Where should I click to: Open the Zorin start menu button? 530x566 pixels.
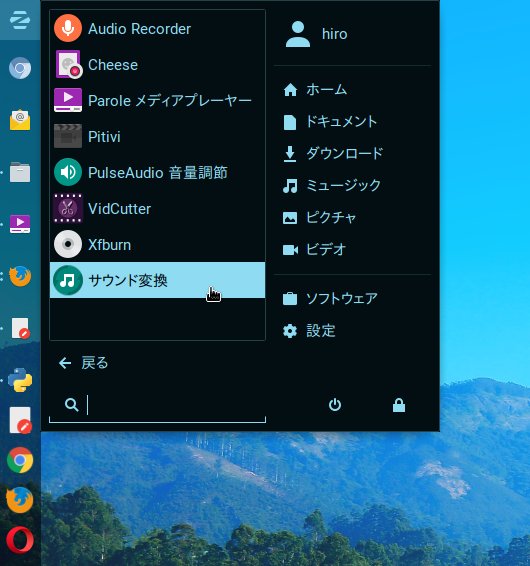pos(20,20)
